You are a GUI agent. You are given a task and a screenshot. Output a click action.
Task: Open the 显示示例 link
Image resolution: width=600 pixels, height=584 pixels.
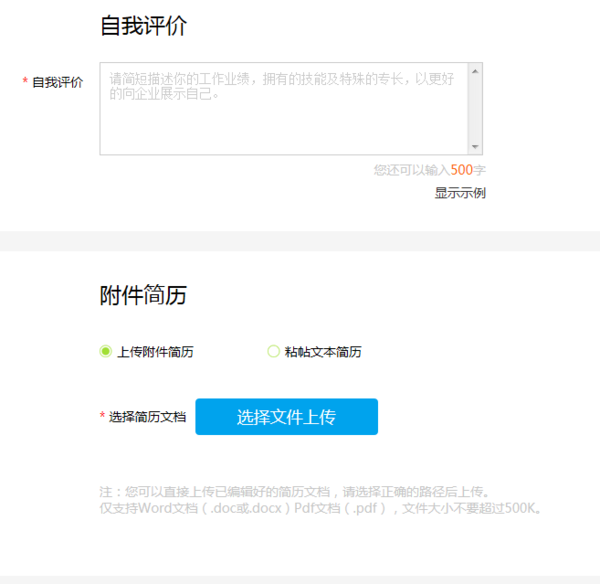tap(460, 193)
